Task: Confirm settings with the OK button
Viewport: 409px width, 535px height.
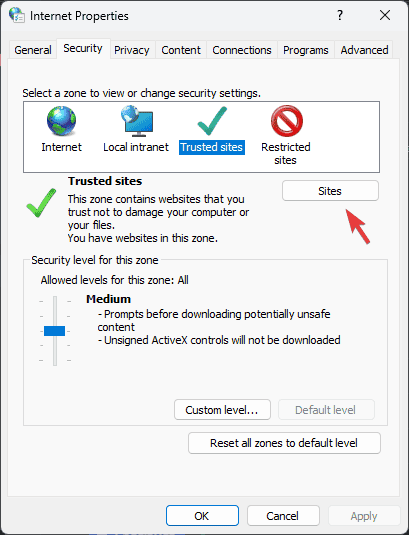Action: coord(202,516)
